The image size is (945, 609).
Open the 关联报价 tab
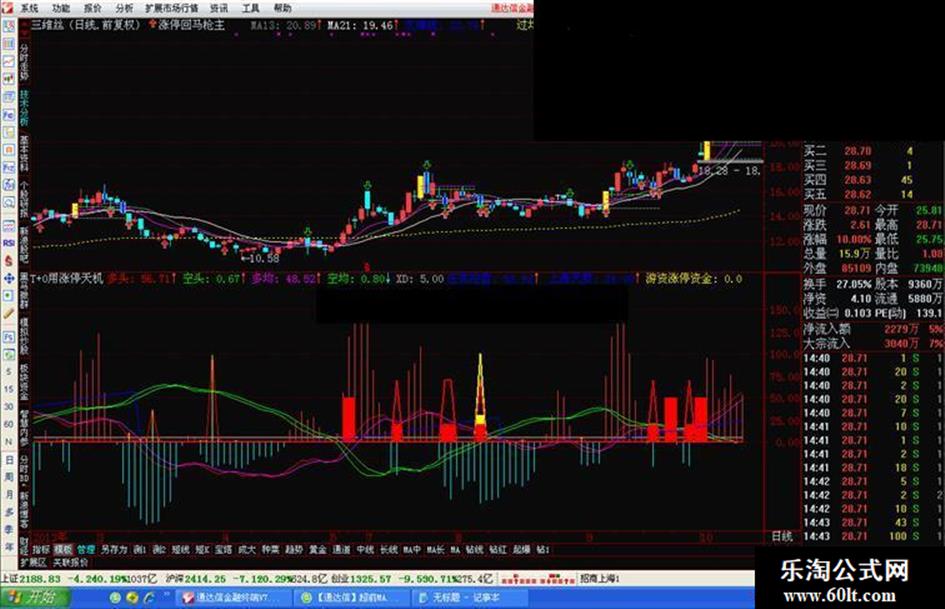[x=71, y=562]
